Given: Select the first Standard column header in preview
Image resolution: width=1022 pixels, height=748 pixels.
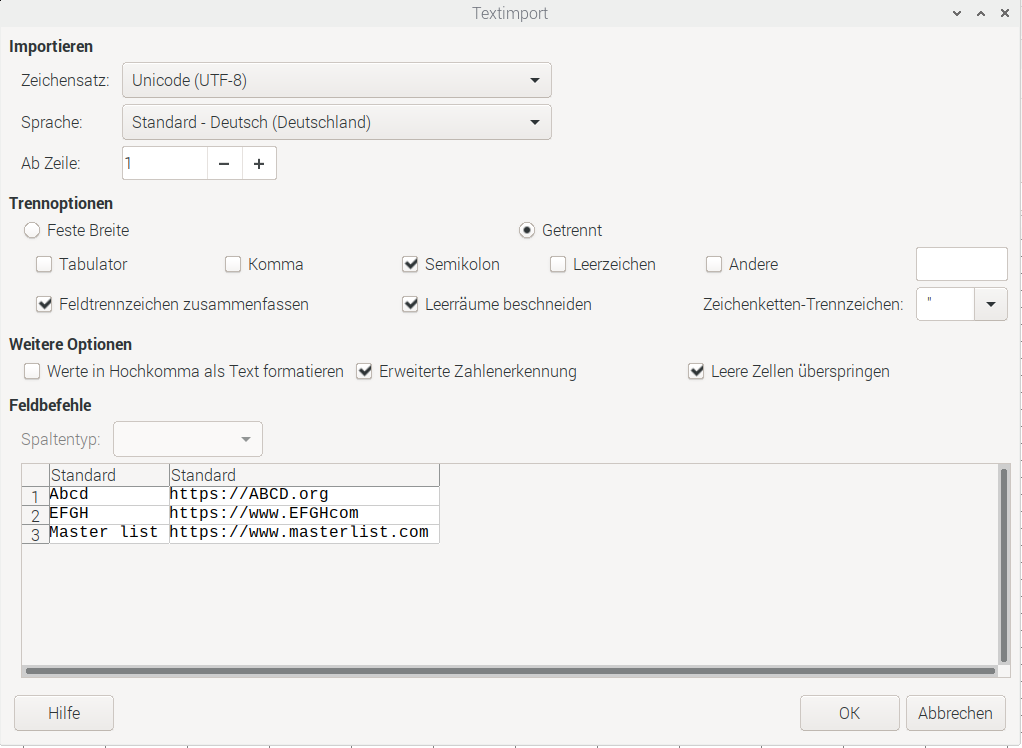Looking at the screenshot, I should pyautogui.click(x=109, y=475).
